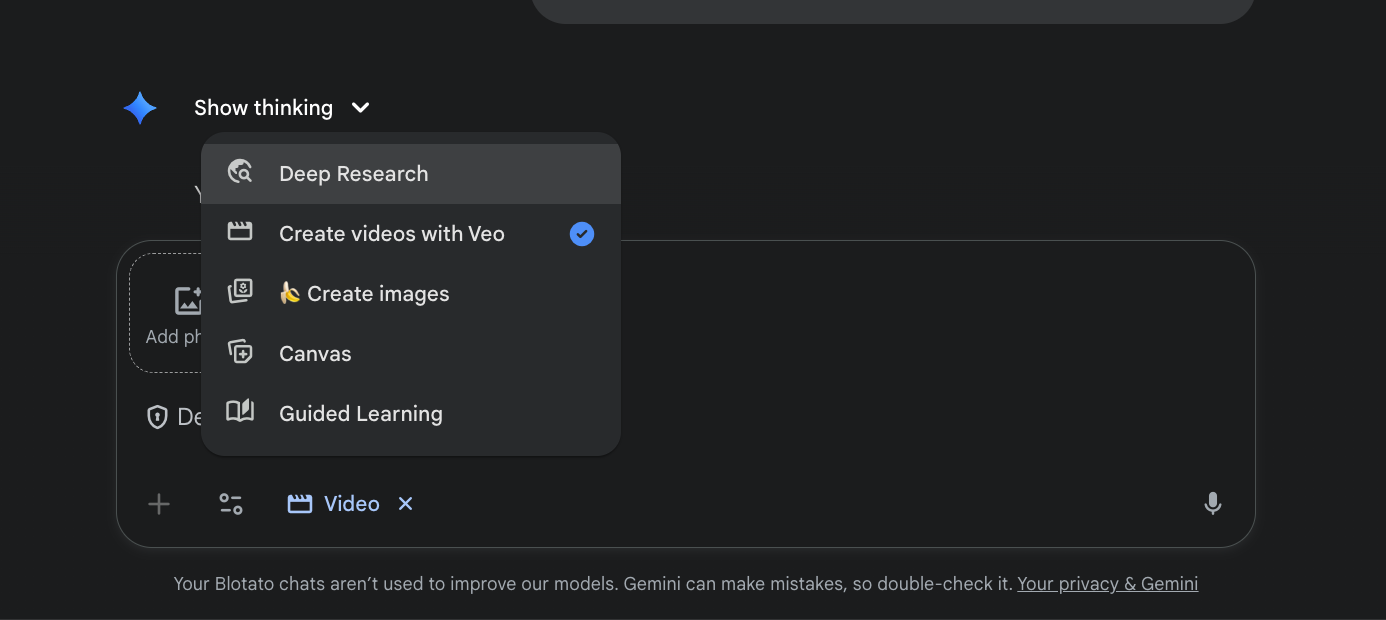Click the Blotato chats disclaimer text
The width and height of the screenshot is (1386, 620).
click(x=593, y=584)
